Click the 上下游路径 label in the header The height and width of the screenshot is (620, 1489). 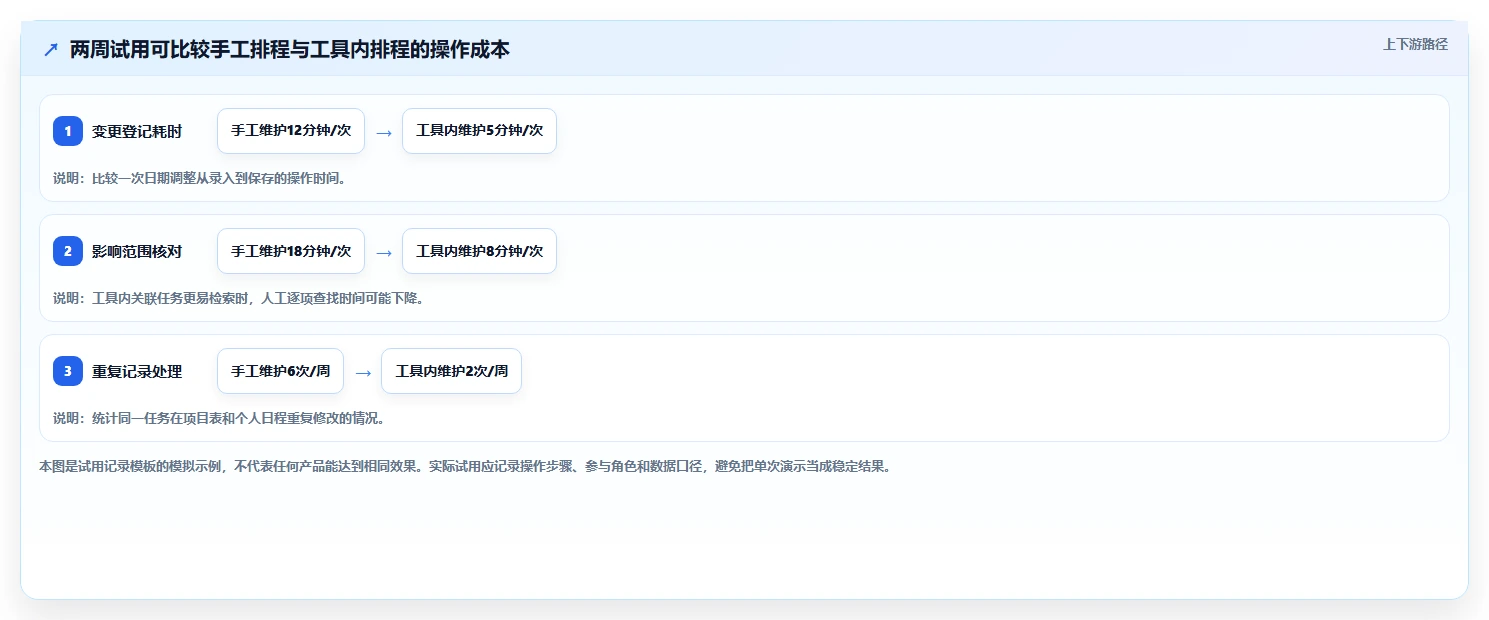click(1415, 44)
